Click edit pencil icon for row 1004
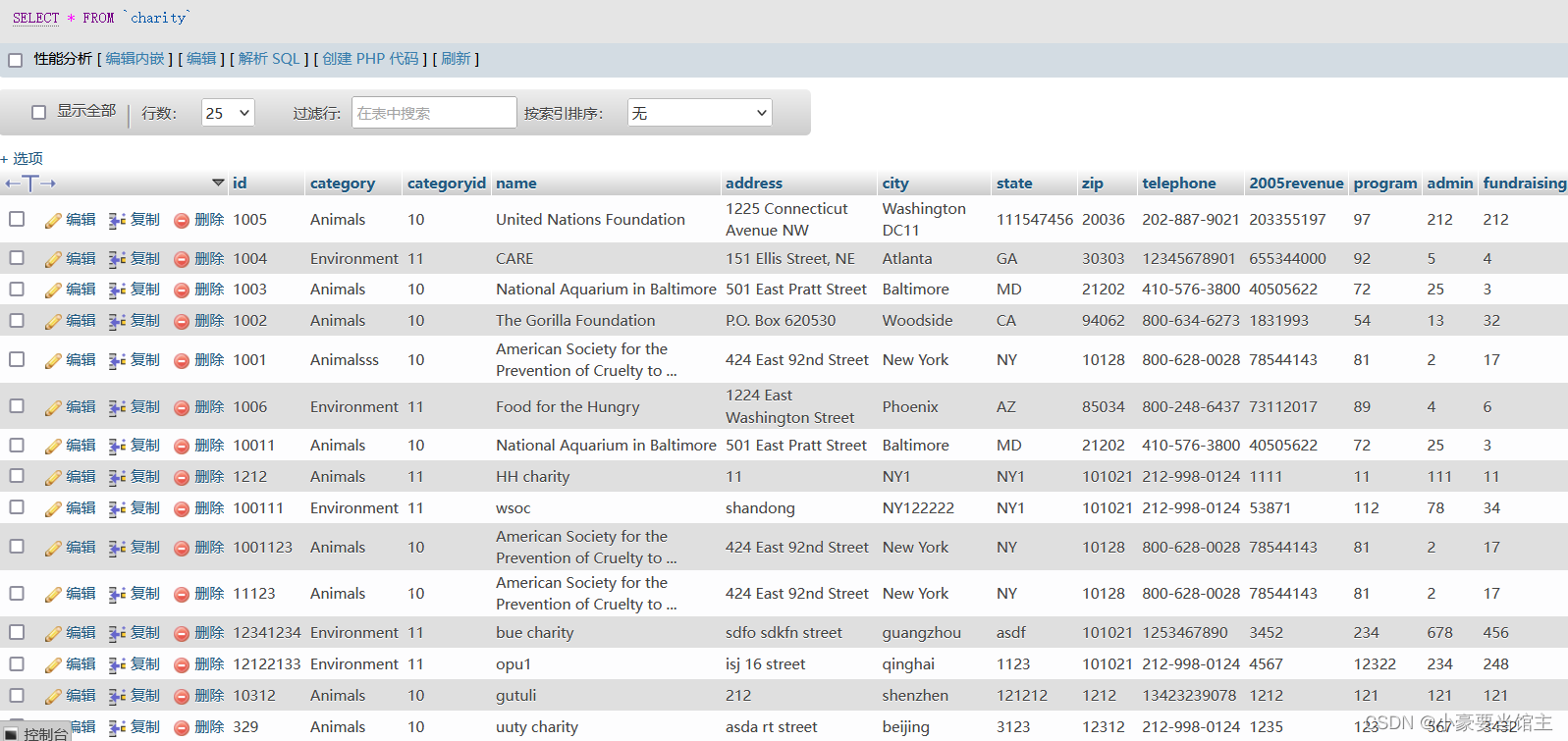This screenshot has width=1568, height=741. click(x=53, y=260)
